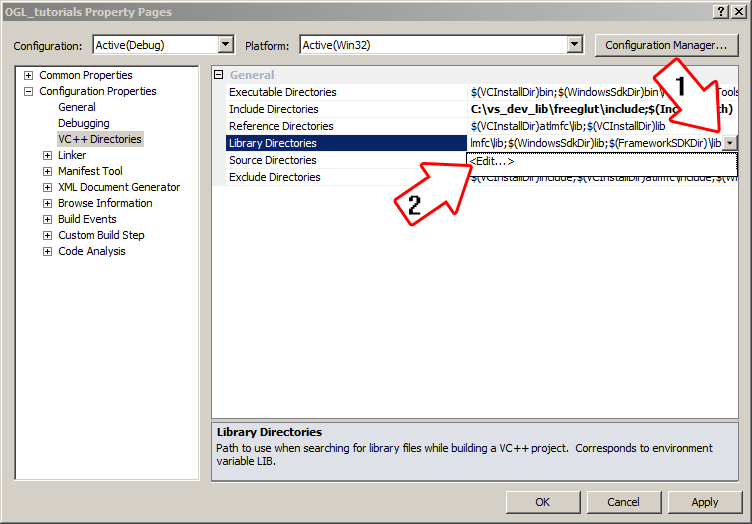This screenshot has height=524, width=752.
Task: Select Custom Build Step tree label
Action: point(101,235)
